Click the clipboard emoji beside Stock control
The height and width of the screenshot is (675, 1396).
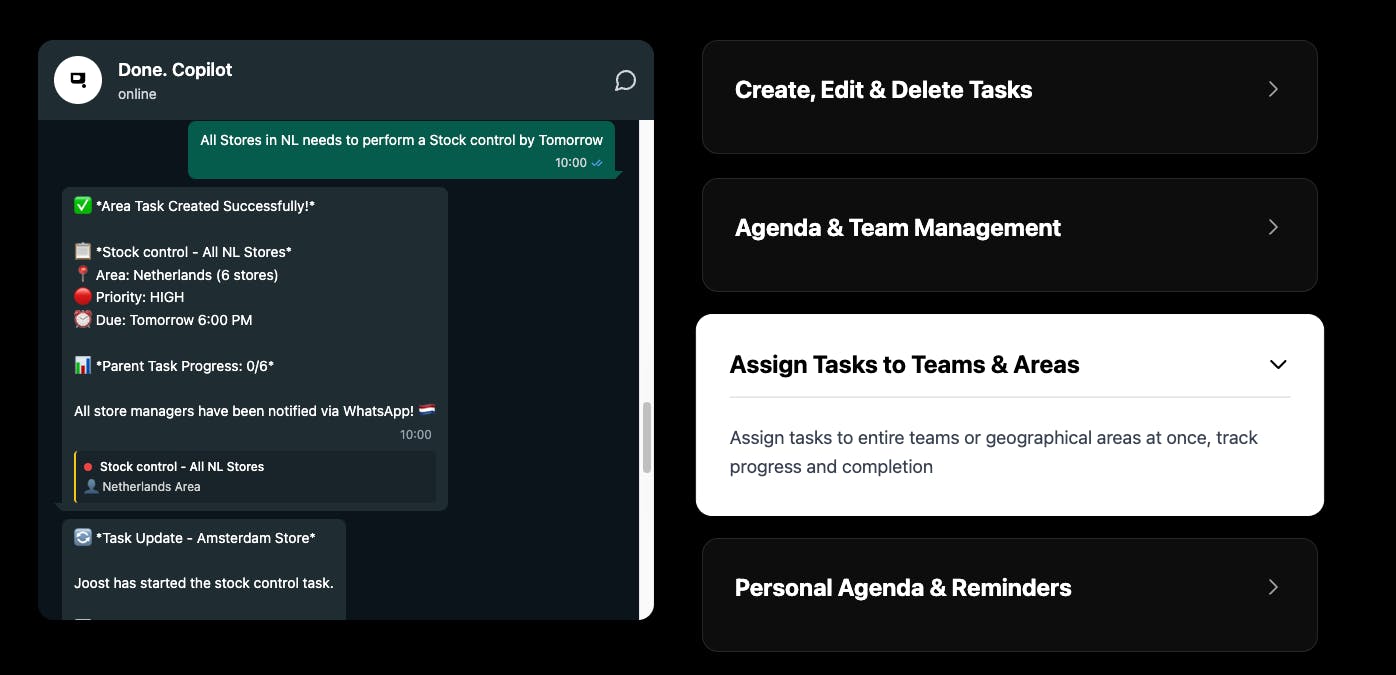tap(83, 251)
